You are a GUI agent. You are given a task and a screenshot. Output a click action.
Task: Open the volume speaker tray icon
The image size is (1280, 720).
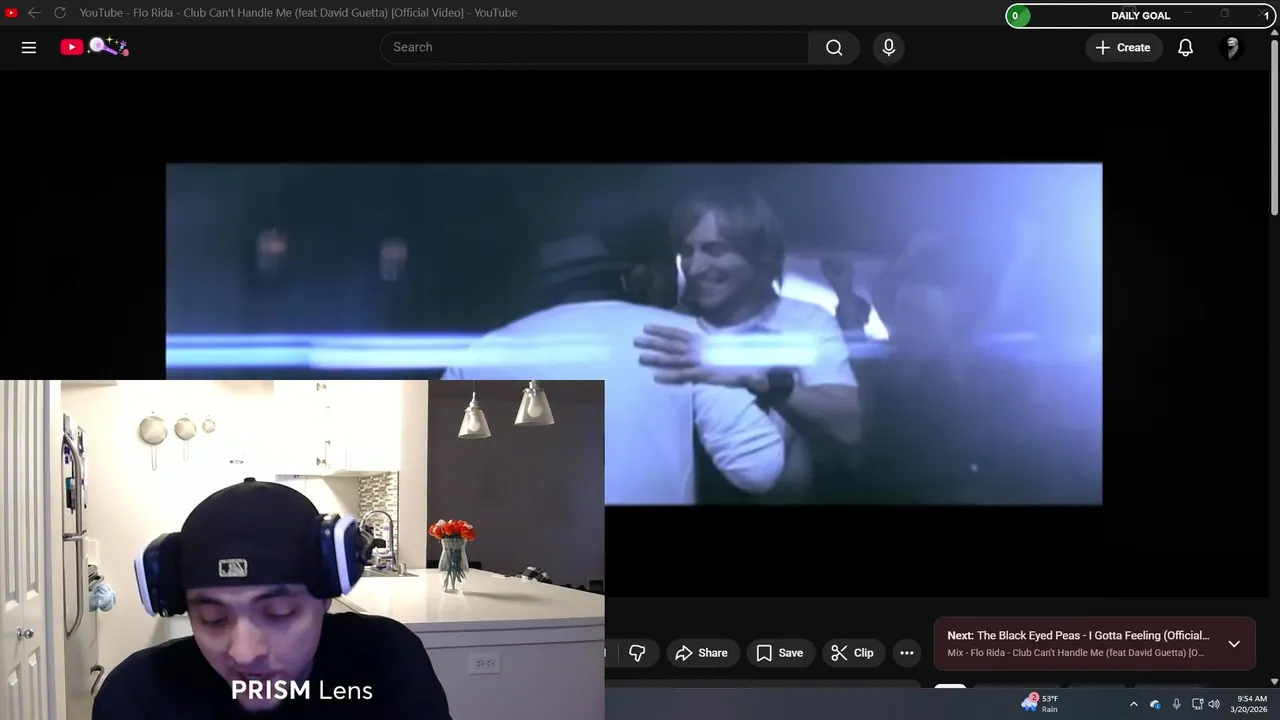[1214, 704]
